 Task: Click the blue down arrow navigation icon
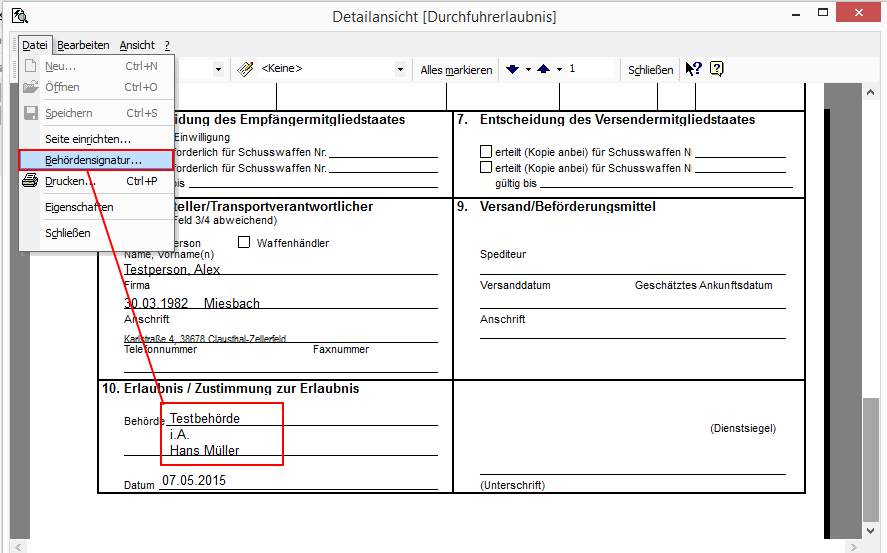point(513,69)
